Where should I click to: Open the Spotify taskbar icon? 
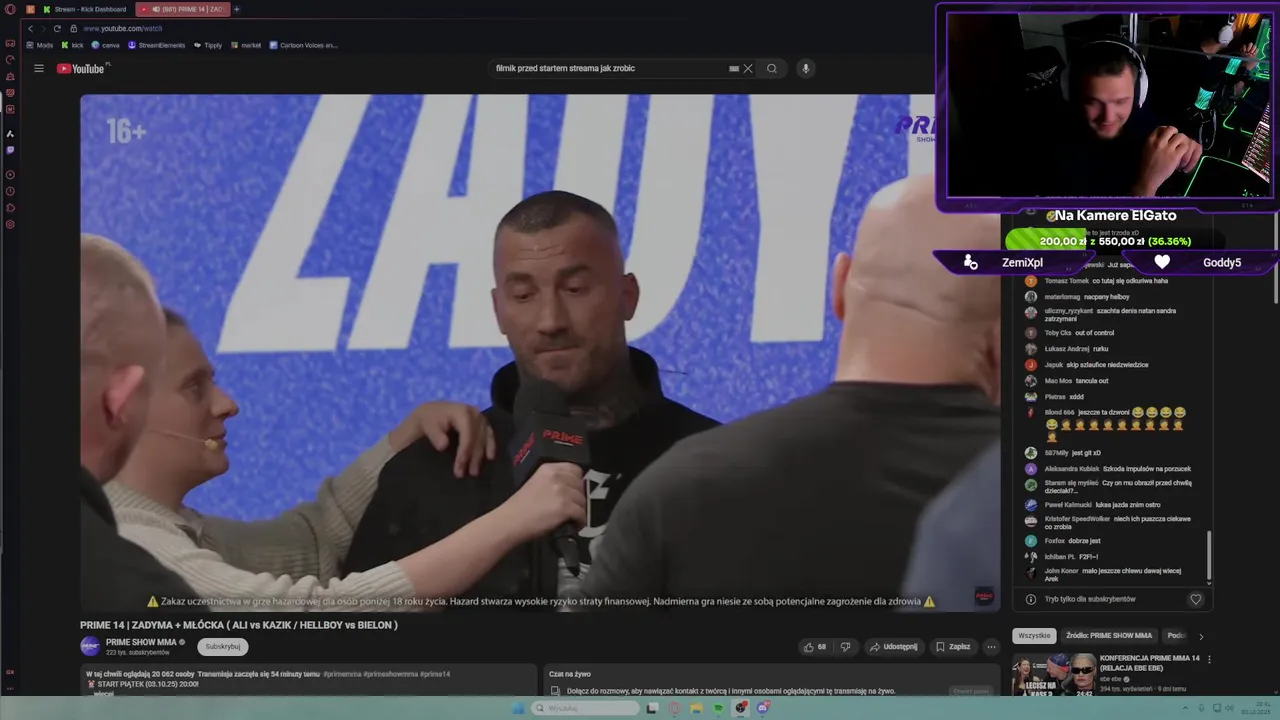[718, 708]
